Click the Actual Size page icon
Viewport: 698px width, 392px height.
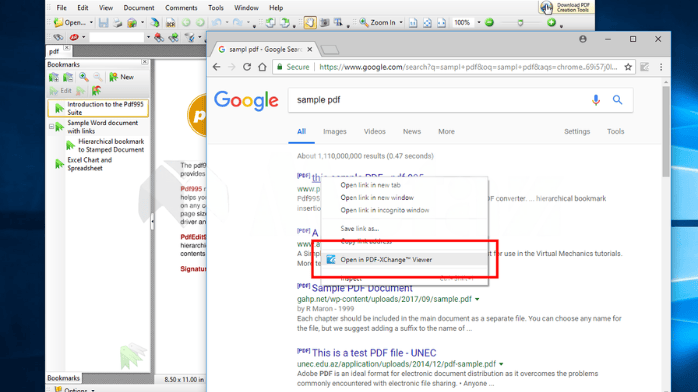pos(413,22)
